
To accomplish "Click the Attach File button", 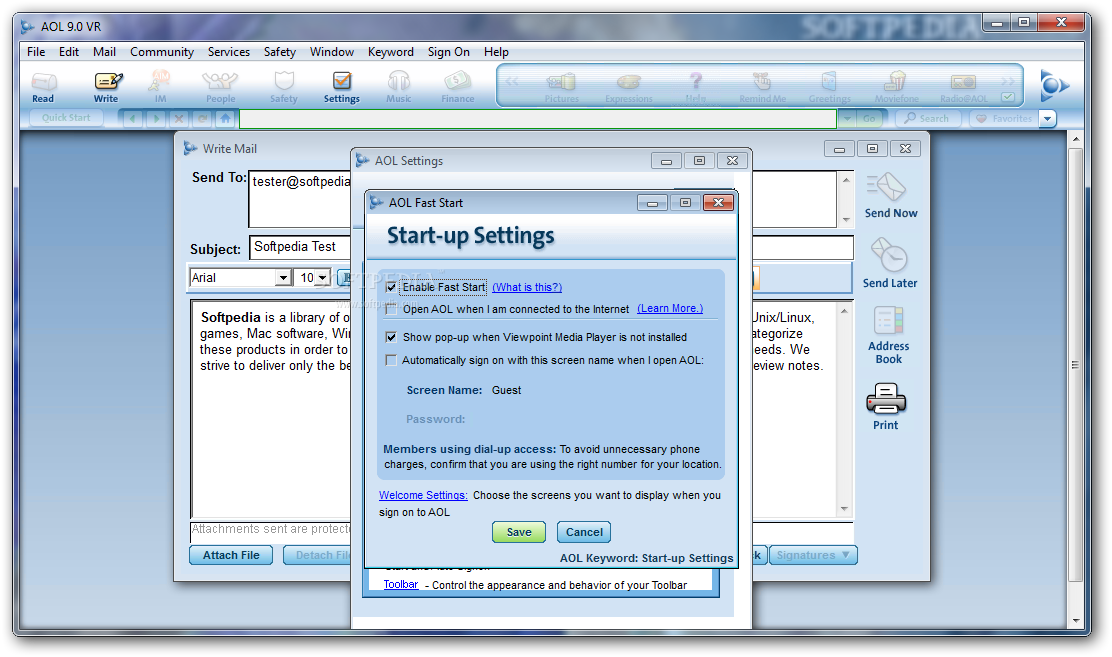I will 231,555.
